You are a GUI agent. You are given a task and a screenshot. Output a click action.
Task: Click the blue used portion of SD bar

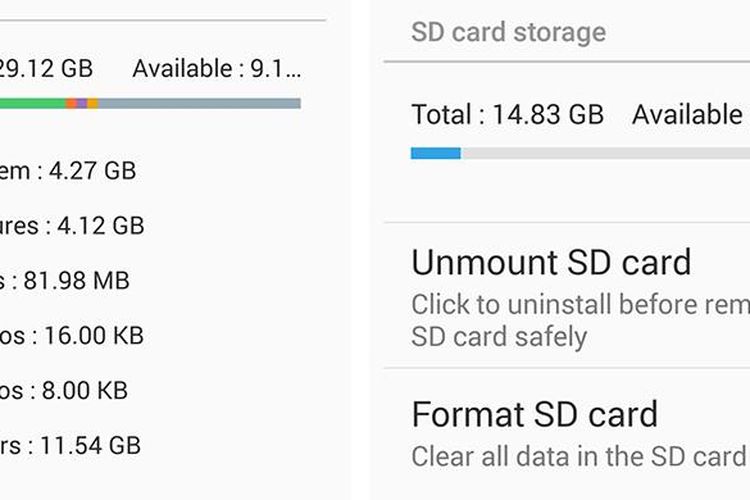coord(435,153)
